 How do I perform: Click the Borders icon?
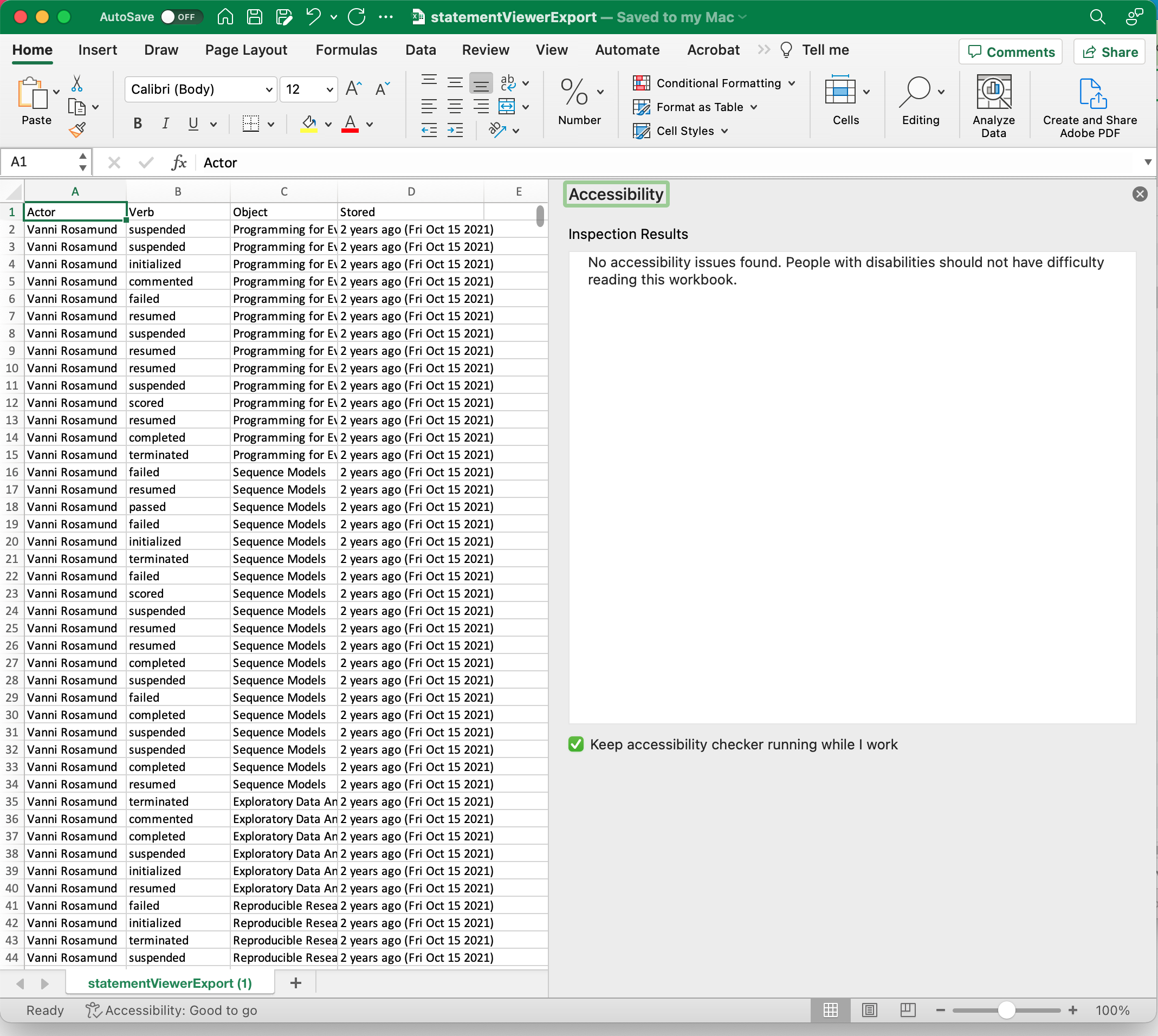tap(250, 124)
